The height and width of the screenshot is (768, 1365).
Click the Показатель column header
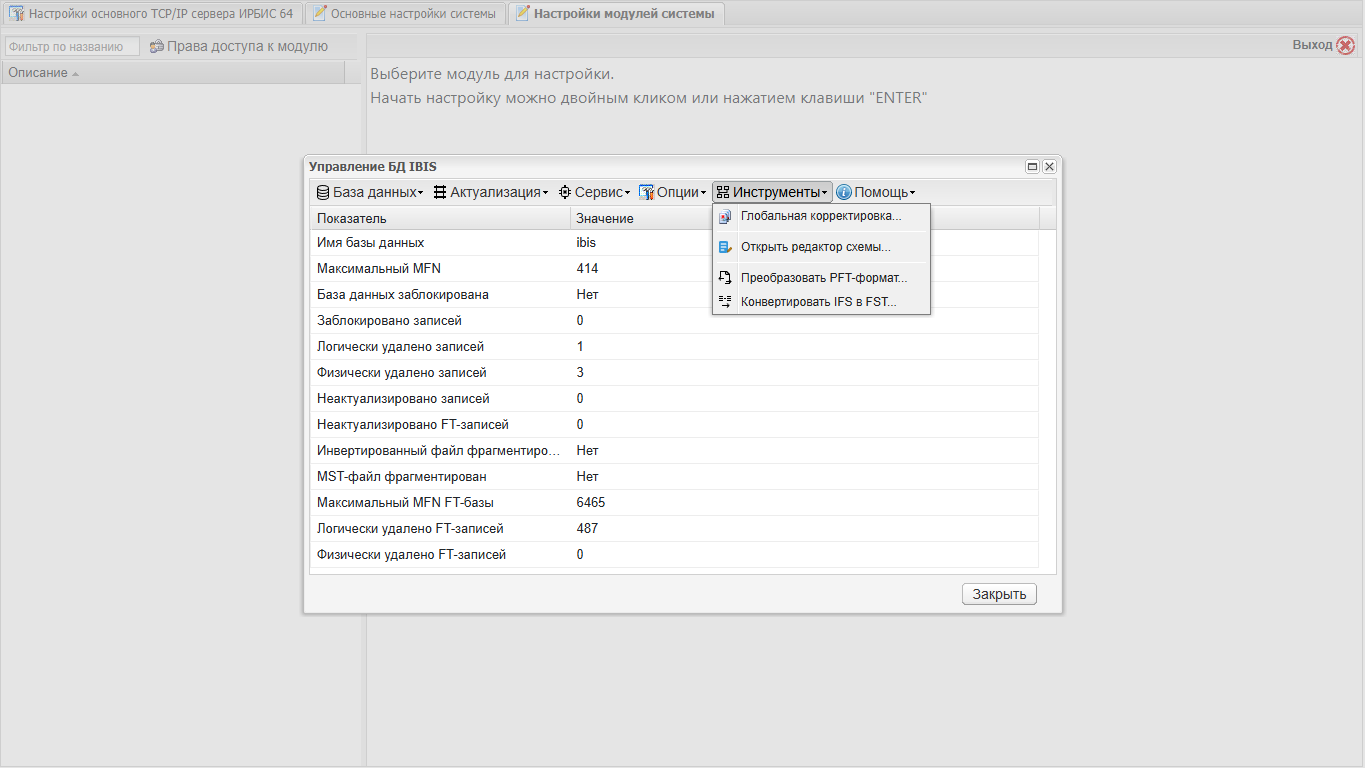[440, 218]
